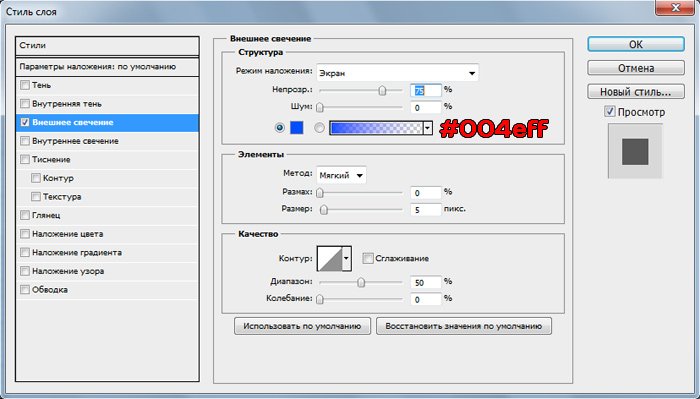Open the contour curve thumbnail picker

pos(330,258)
